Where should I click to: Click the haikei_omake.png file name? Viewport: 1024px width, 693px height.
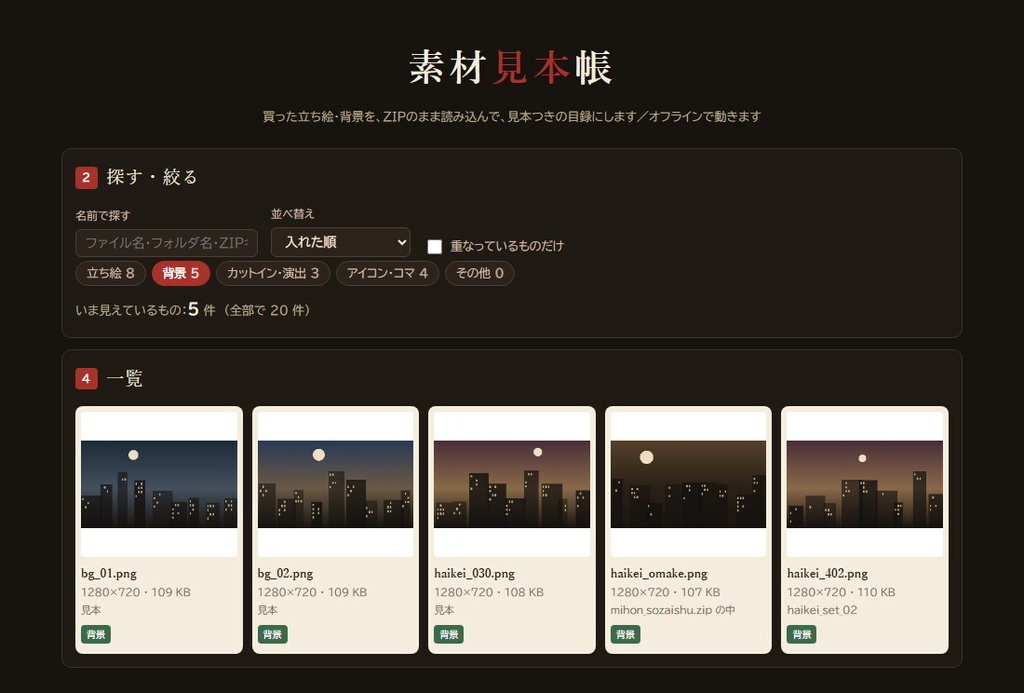click(x=659, y=573)
